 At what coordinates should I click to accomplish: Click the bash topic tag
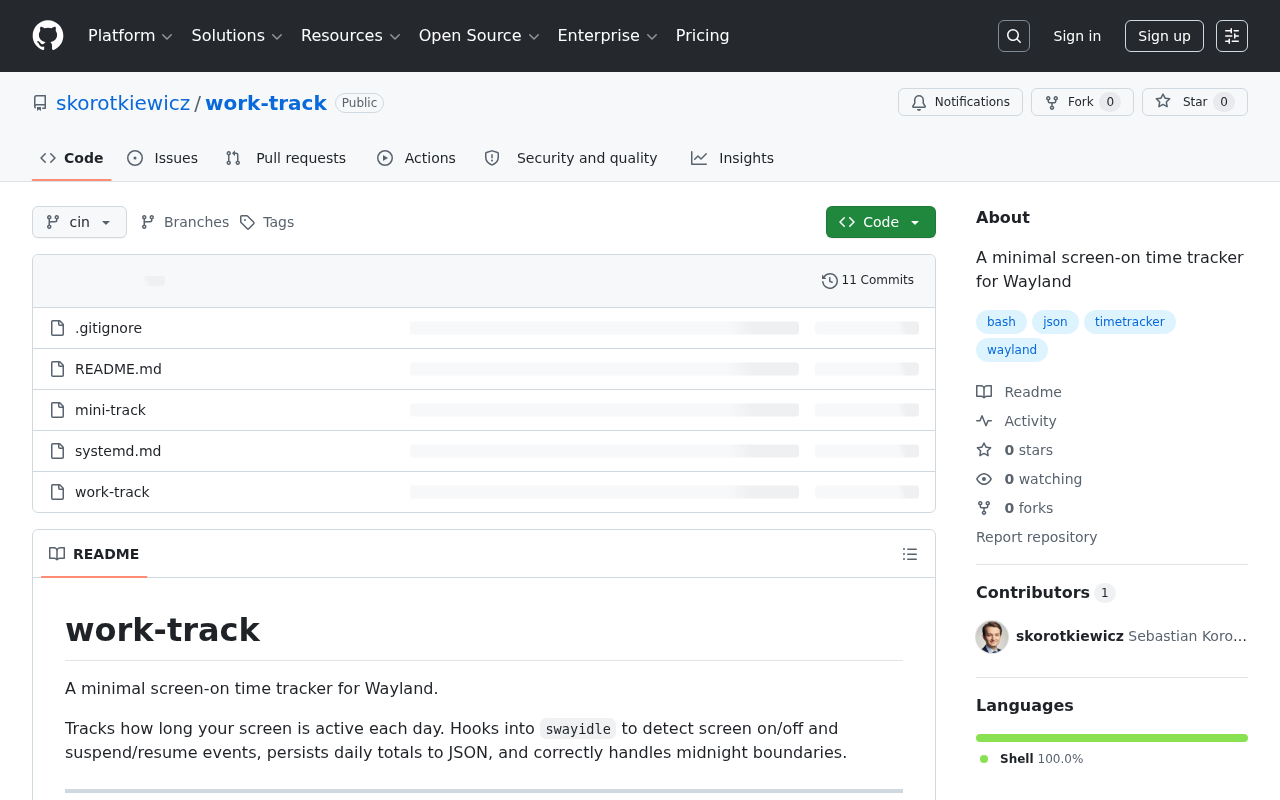[1001, 322]
